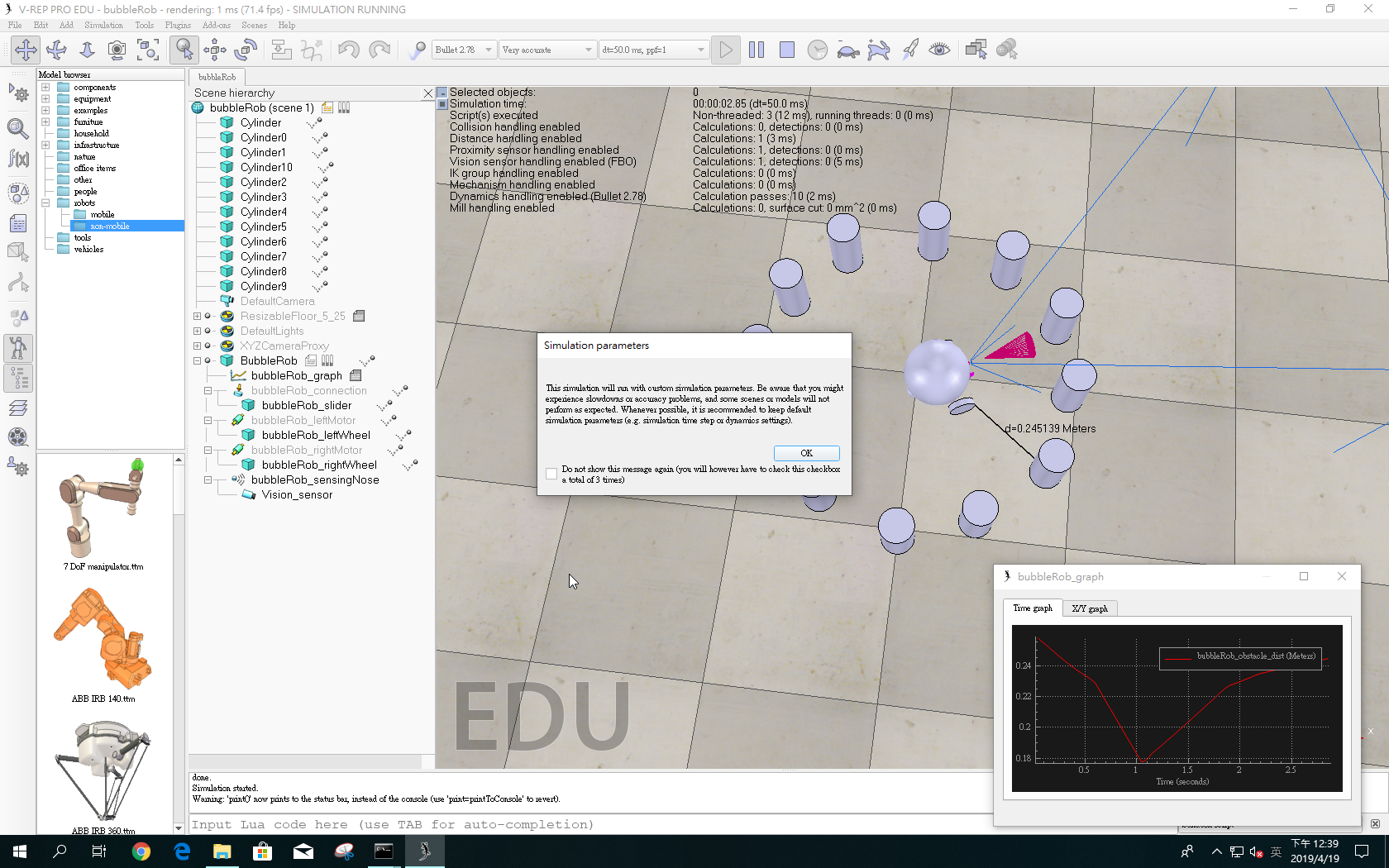Click the camera pan tool icon

tap(26, 50)
